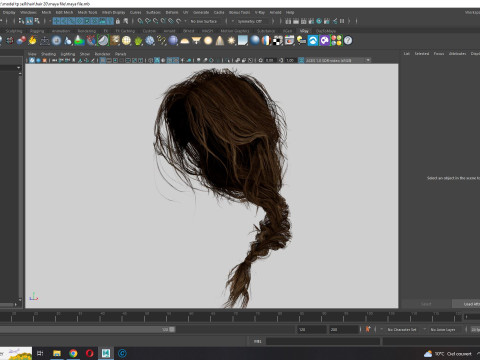Click the V-Ray dome light shelf icon

coord(184,41)
